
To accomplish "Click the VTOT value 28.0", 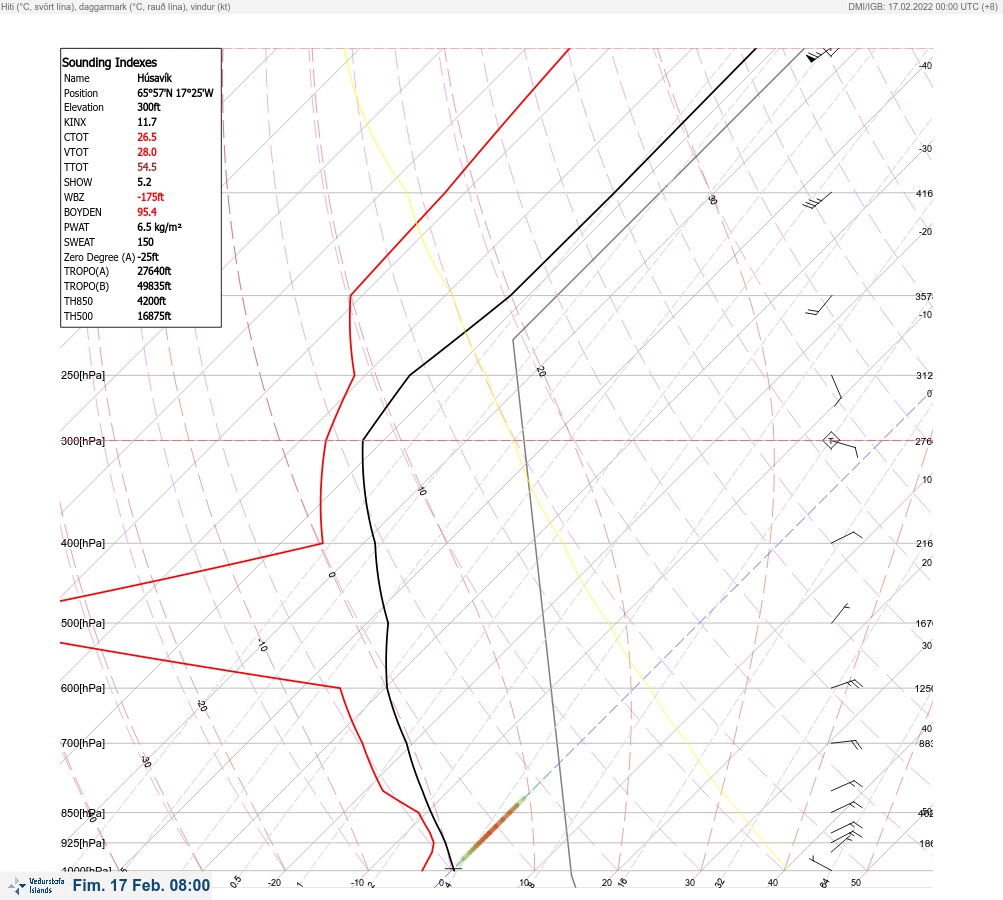I will (146, 152).
